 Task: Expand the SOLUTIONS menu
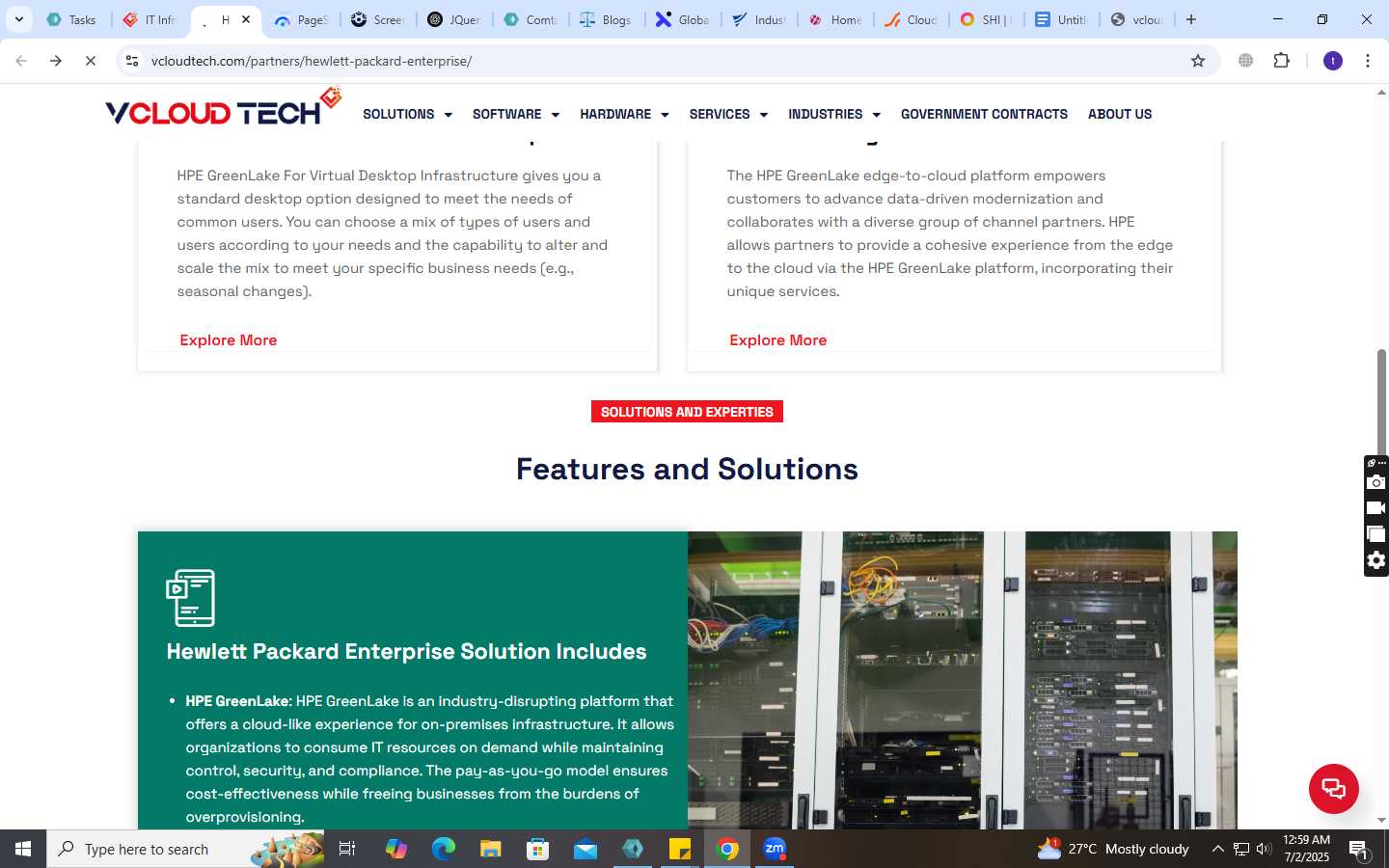(x=407, y=114)
